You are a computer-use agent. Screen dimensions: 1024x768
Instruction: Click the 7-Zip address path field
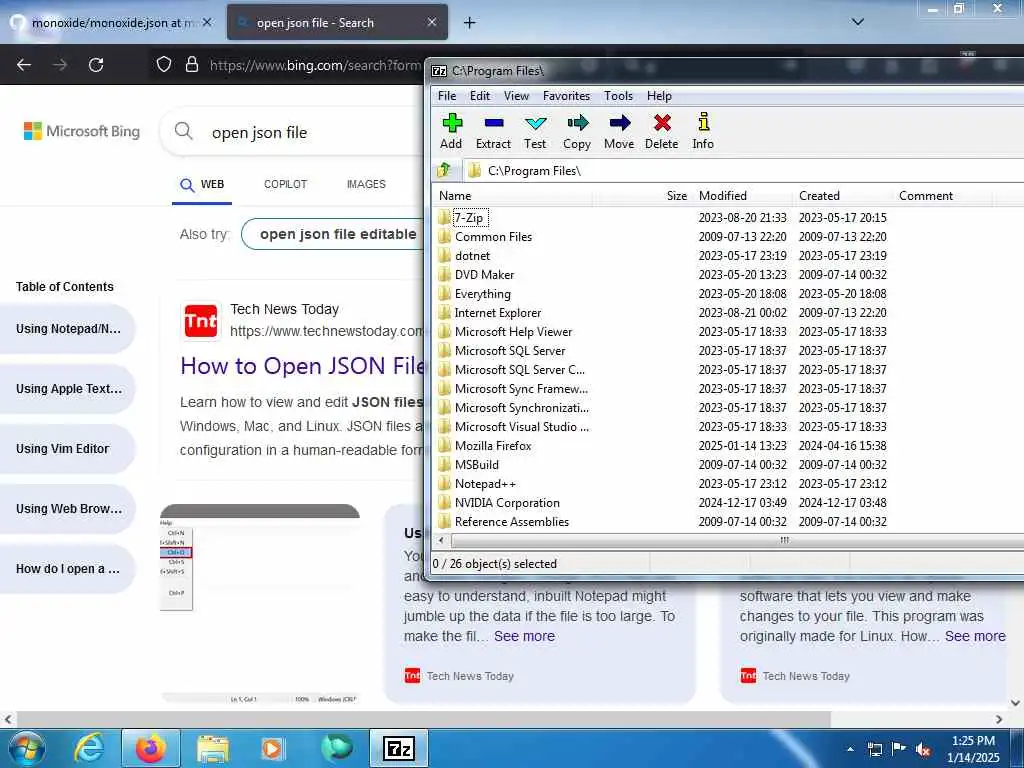(x=743, y=170)
